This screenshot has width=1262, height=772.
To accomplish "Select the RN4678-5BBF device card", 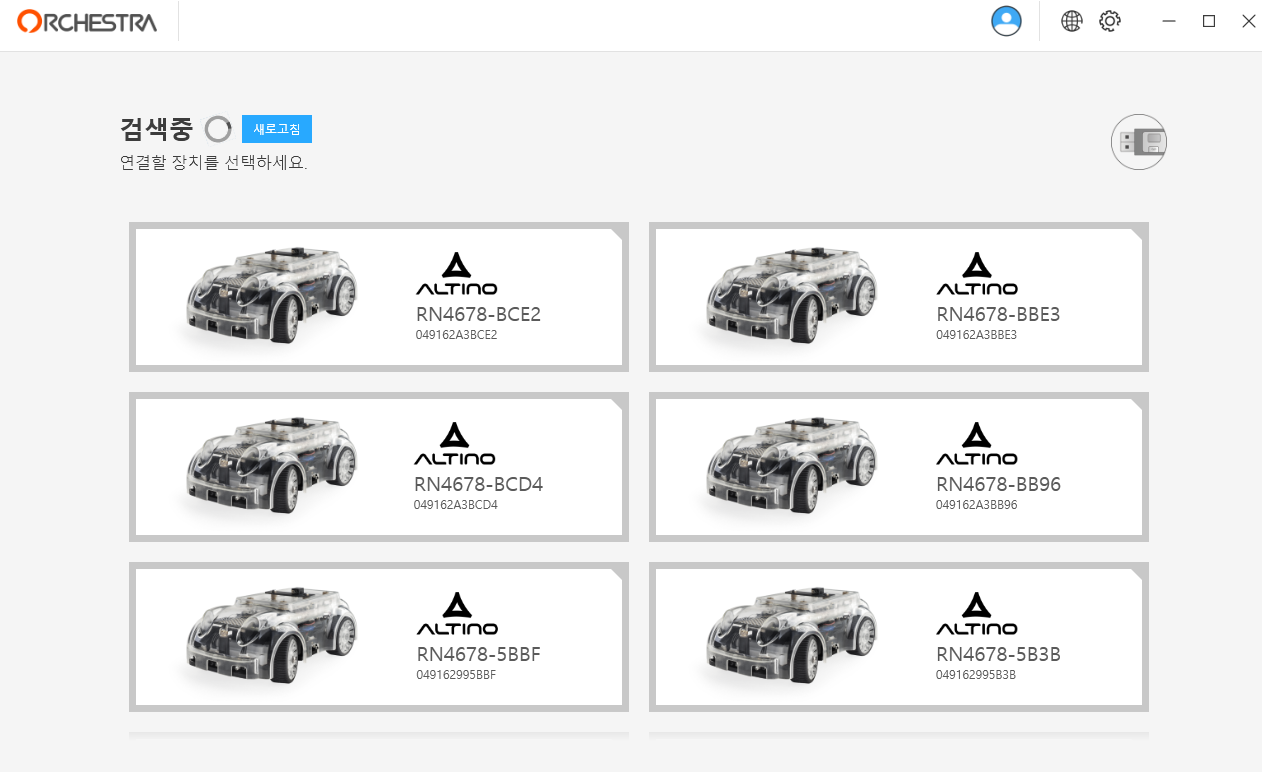I will pos(379,637).
